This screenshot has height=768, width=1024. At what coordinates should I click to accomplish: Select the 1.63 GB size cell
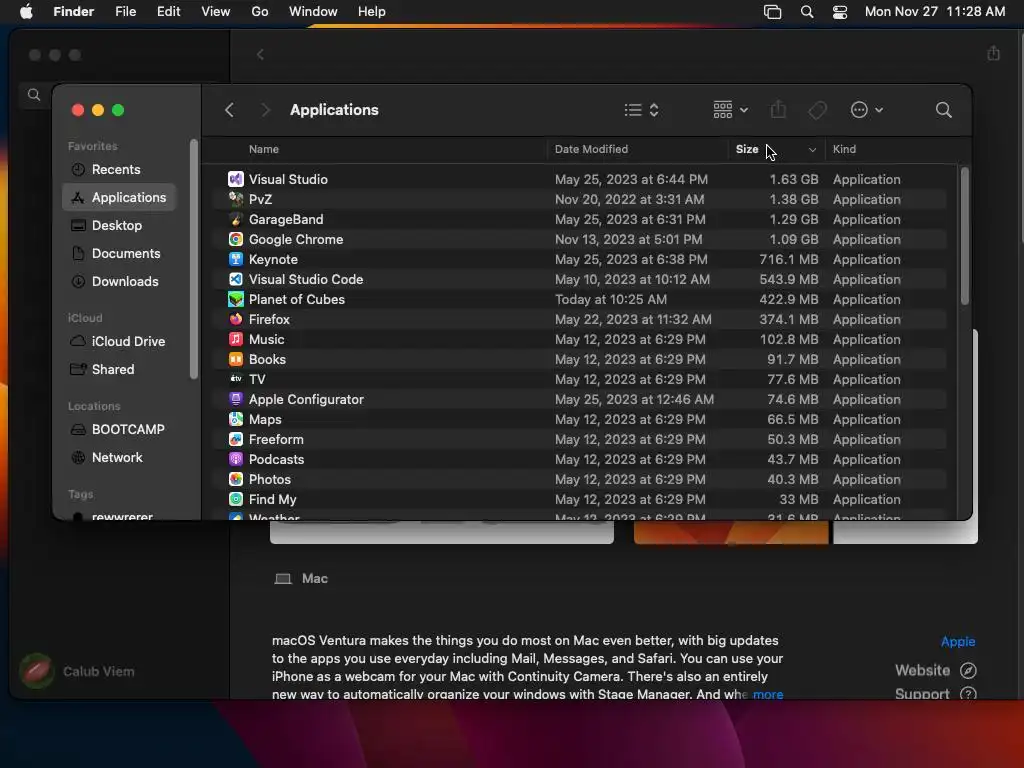click(x=793, y=179)
